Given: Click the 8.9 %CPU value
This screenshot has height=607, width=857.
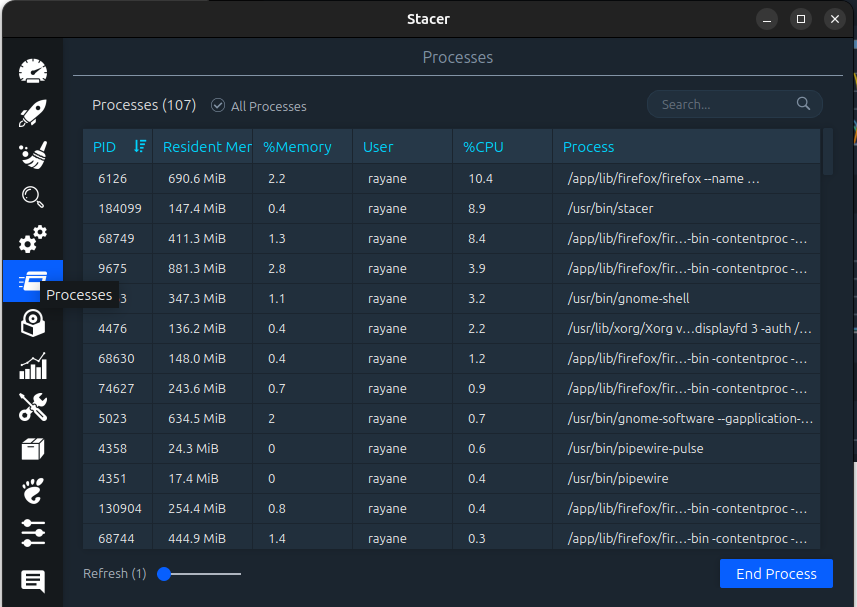Looking at the screenshot, I should click(x=477, y=209).
